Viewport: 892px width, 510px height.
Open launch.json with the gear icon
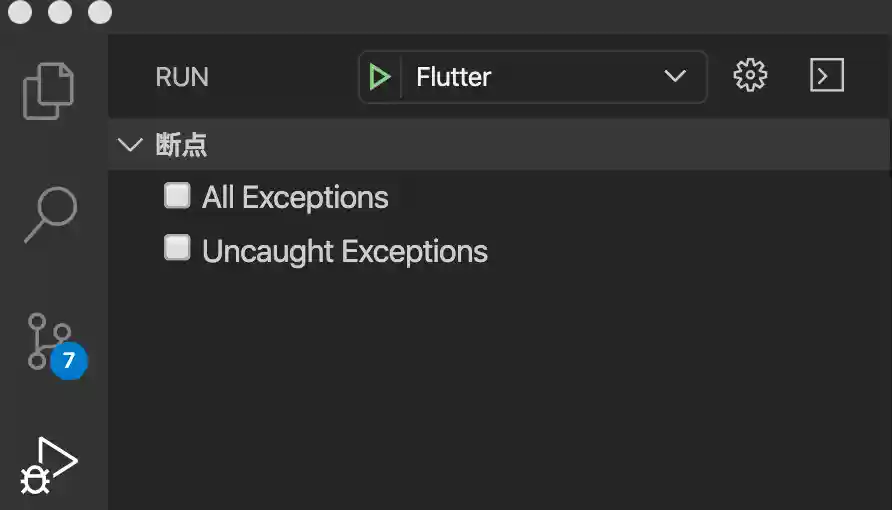click(x=750, y=76)
